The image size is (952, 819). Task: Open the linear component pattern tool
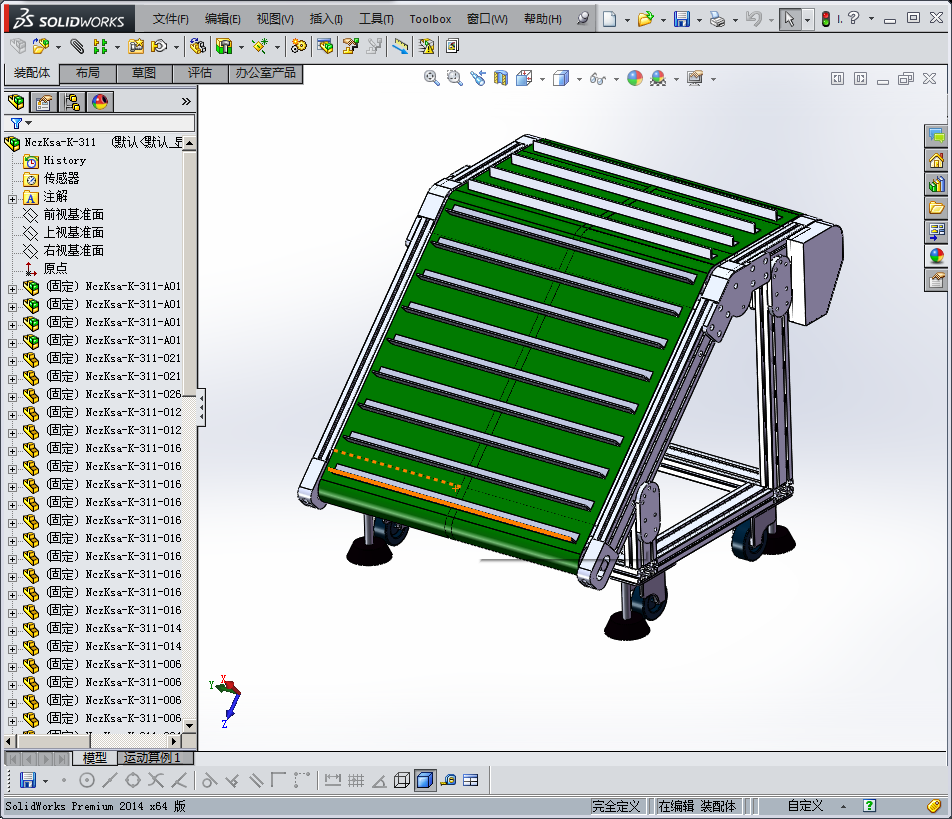pos(100,46)
